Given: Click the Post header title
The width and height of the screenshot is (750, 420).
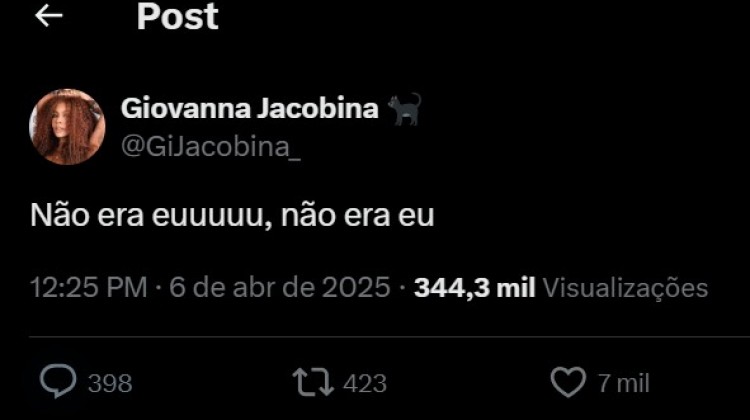Looking at the screenshot, I should coord(177,17).
